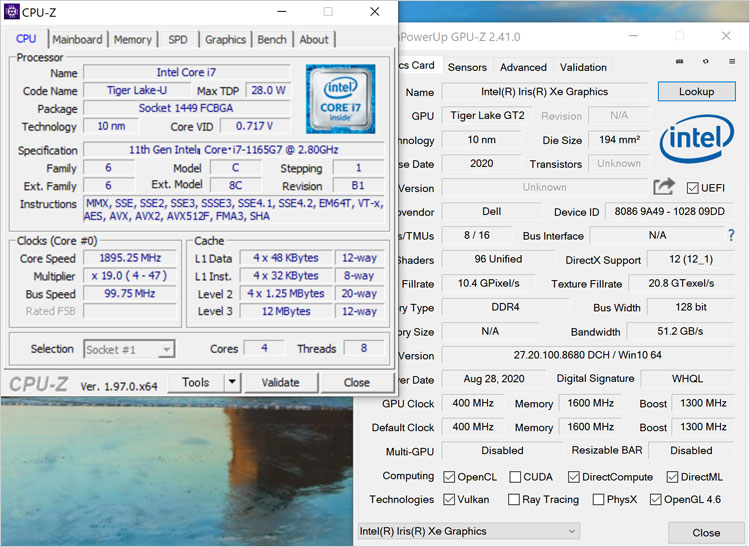Toggle the OpenCL checkbox
The image size is (750, 547).
pos(449,477)
